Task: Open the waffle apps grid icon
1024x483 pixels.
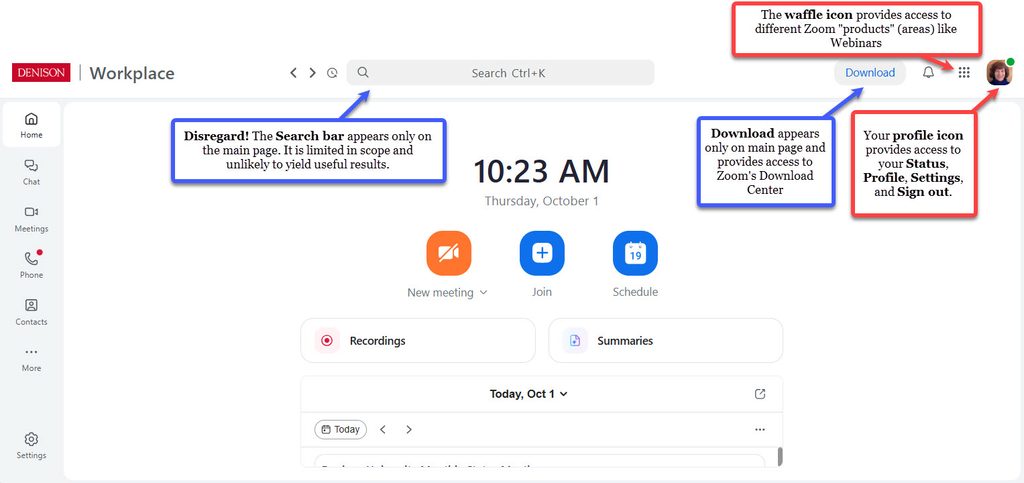Action: click(964, 72)
